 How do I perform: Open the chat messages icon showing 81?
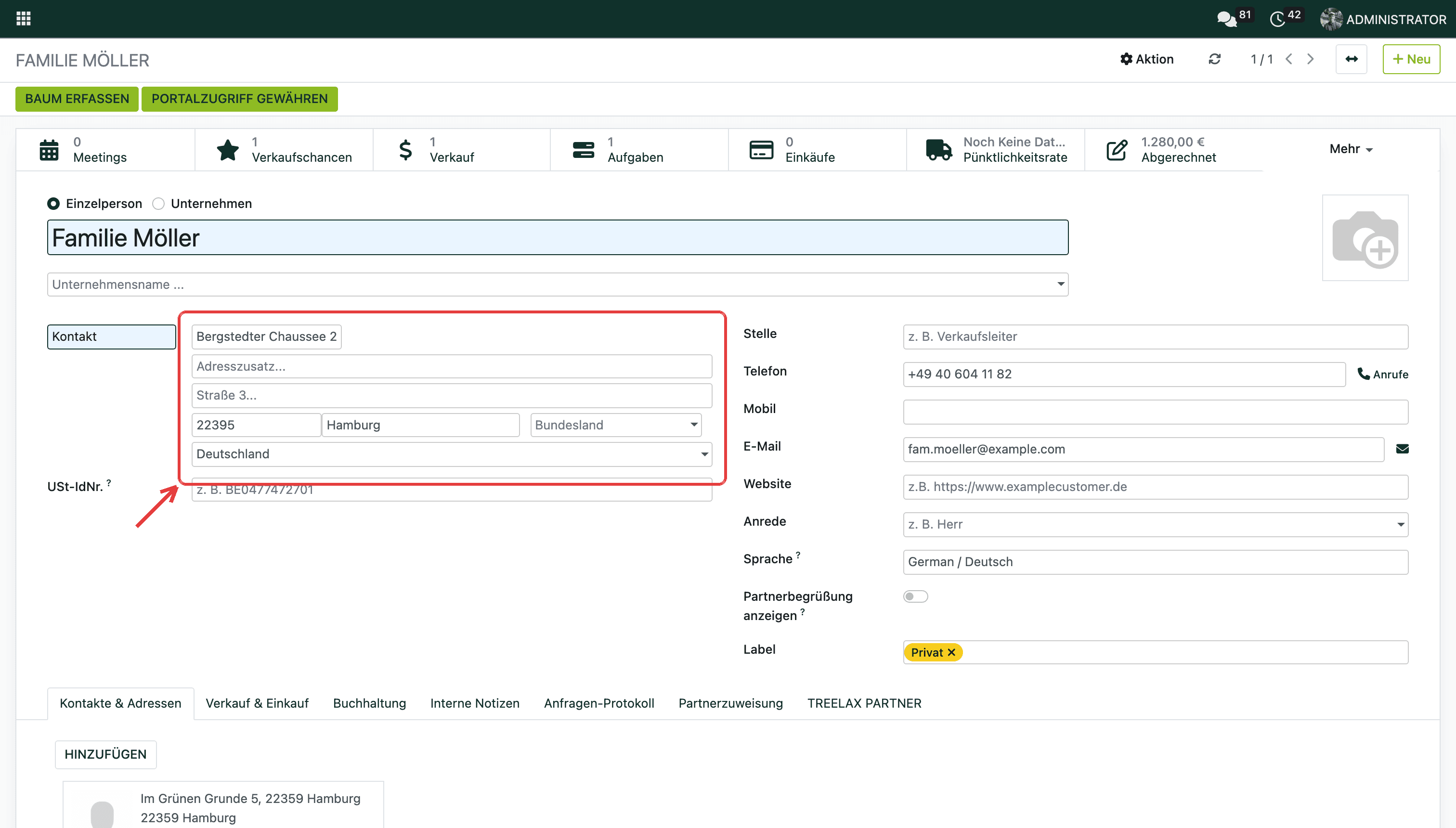tap(1226, 19)
